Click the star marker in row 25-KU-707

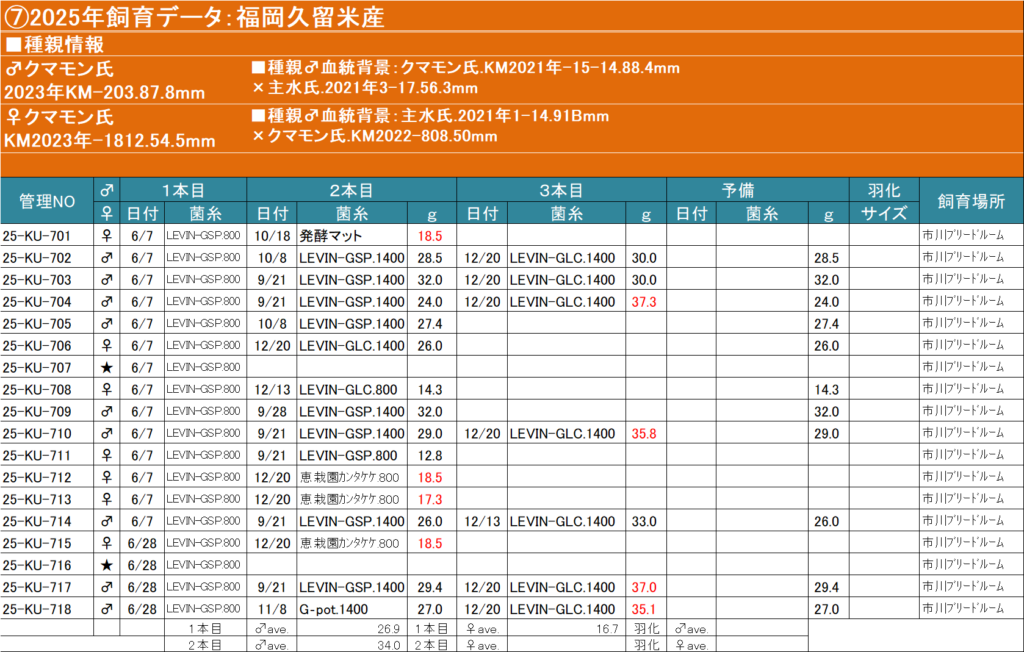click(x=108, y=368)
